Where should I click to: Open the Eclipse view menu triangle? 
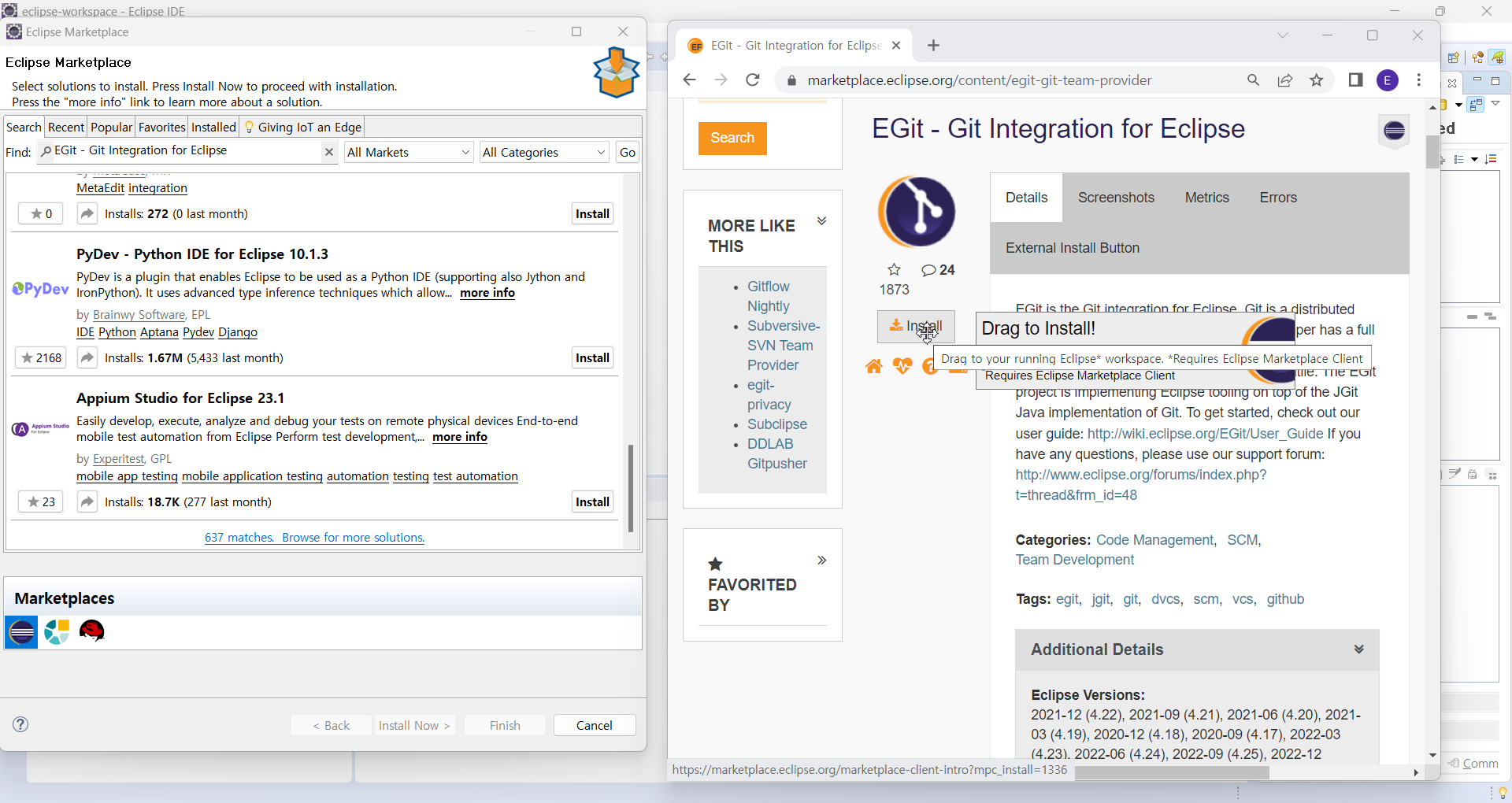[x=1496, y=103]
